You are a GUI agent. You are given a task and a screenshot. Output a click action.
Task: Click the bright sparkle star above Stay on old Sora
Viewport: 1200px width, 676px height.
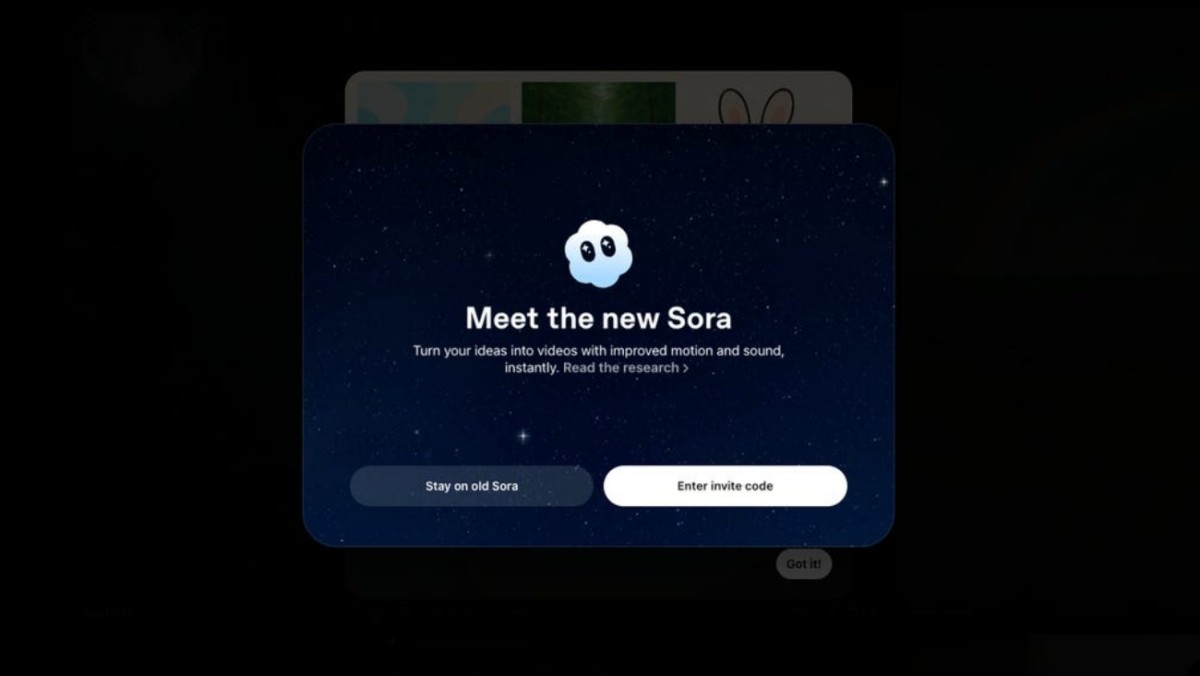(x=522, y=436)
